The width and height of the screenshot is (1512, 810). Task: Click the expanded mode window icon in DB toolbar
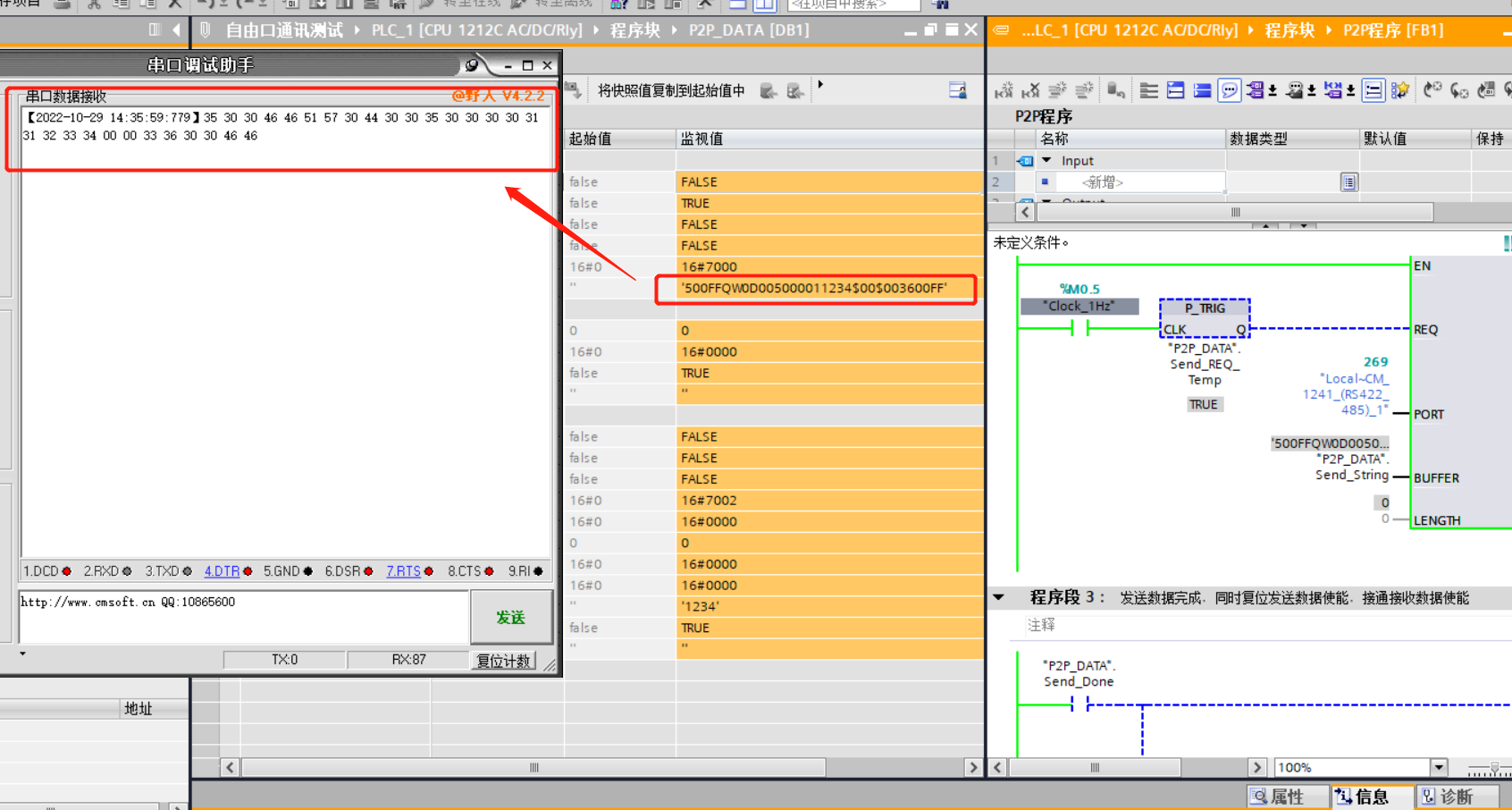pyautogui.click(x=957, y=90)
